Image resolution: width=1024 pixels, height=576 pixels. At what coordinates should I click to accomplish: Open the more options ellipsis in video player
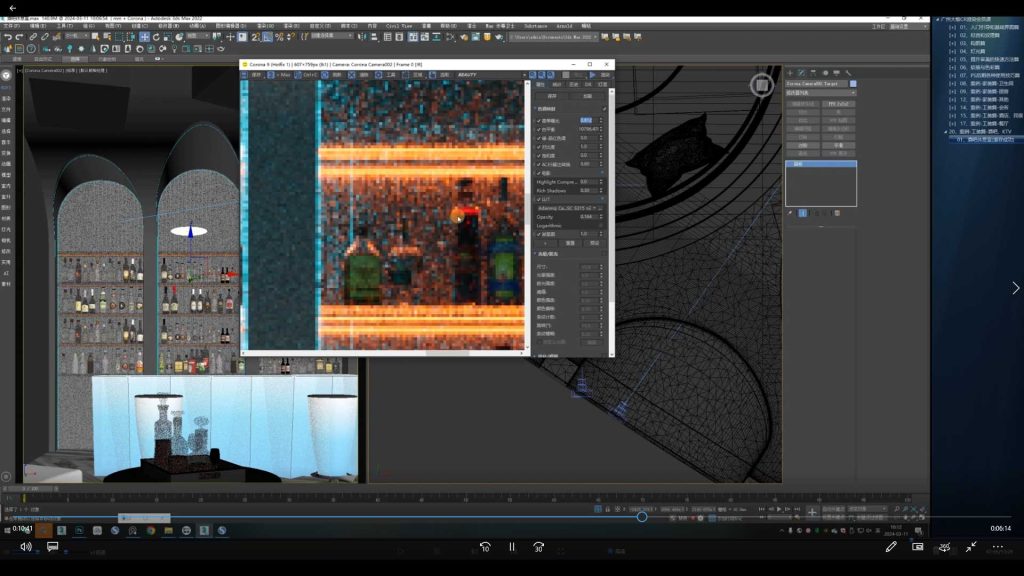coord(997,547)
